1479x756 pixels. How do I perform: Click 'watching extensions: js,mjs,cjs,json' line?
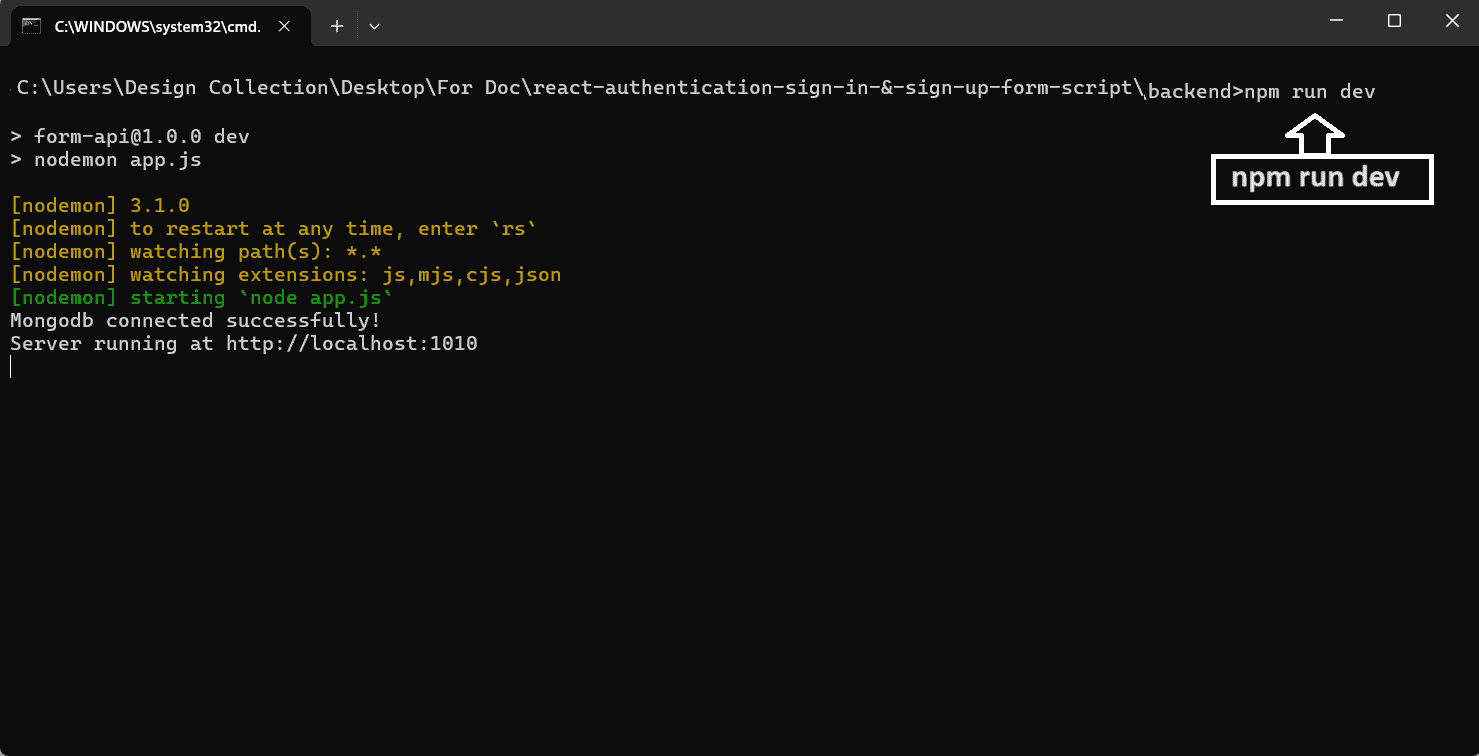coord(286,275)
